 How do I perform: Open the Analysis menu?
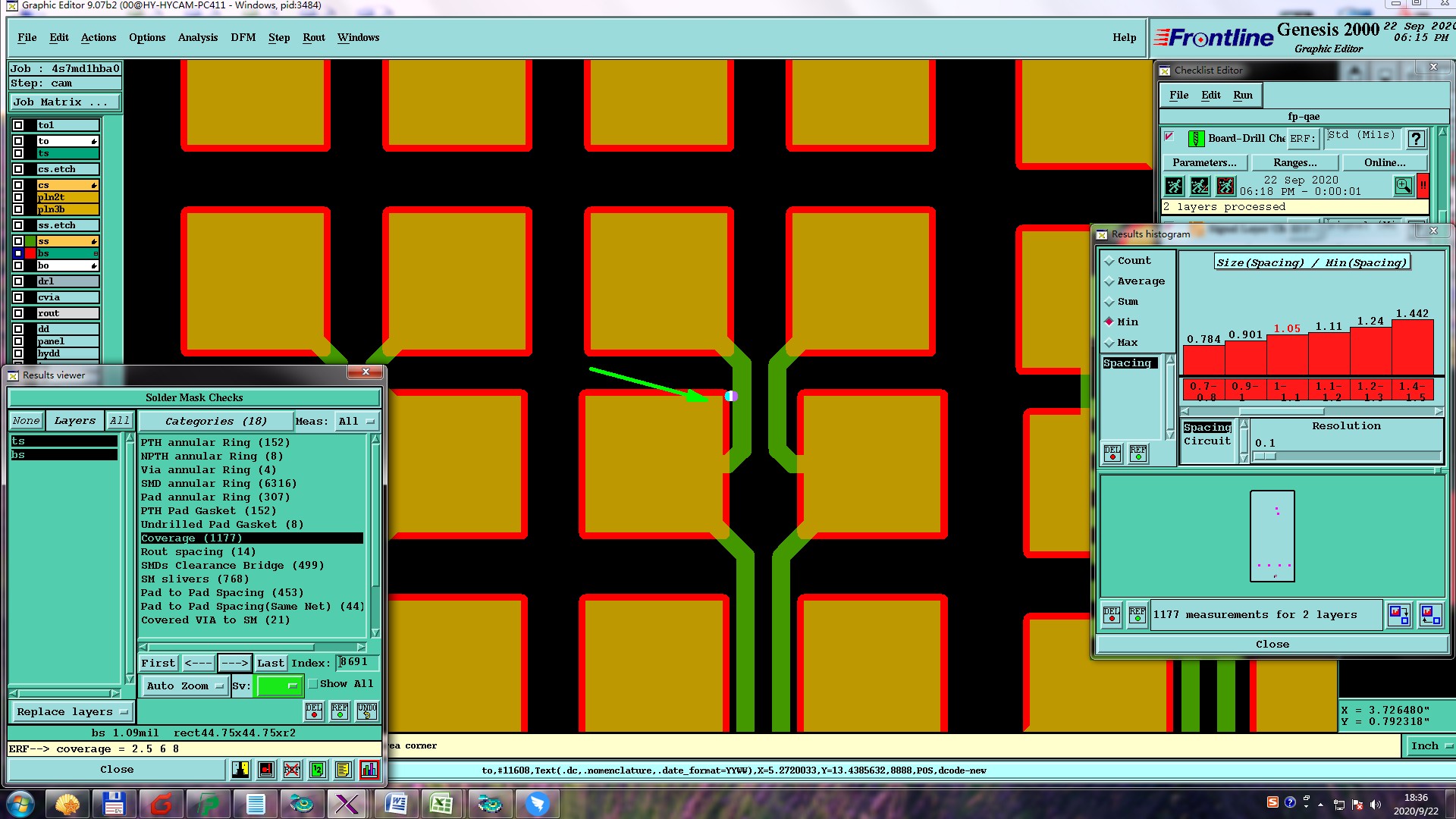point(197,37)
